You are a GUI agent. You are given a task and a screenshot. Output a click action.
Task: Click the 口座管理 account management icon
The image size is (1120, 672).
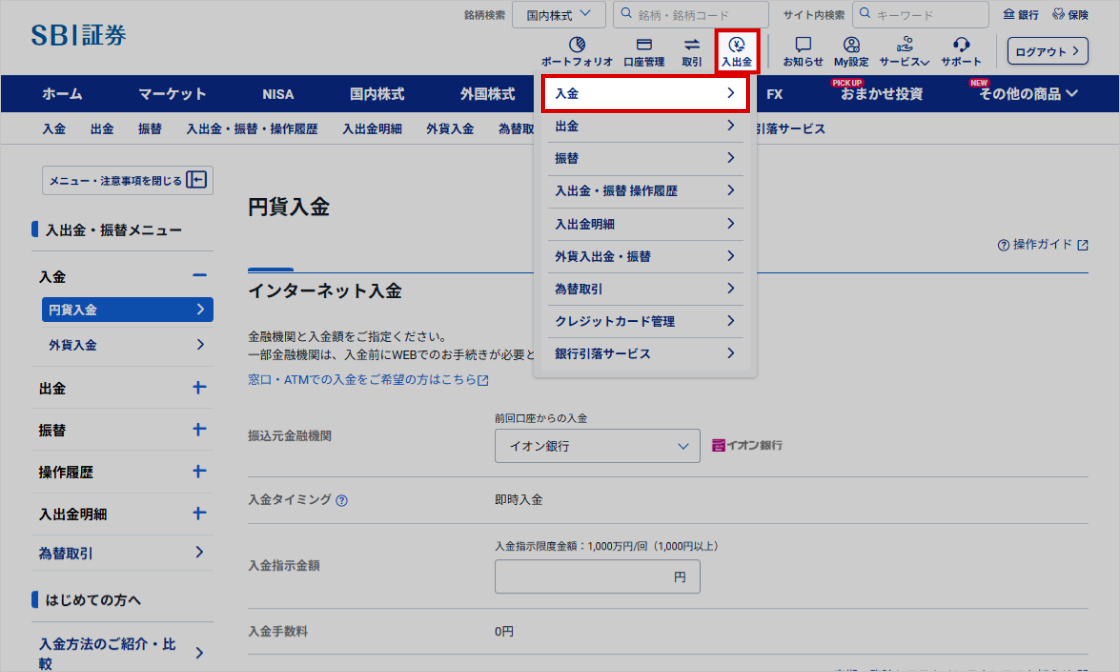pyautogui.click(x=644, y=45)
